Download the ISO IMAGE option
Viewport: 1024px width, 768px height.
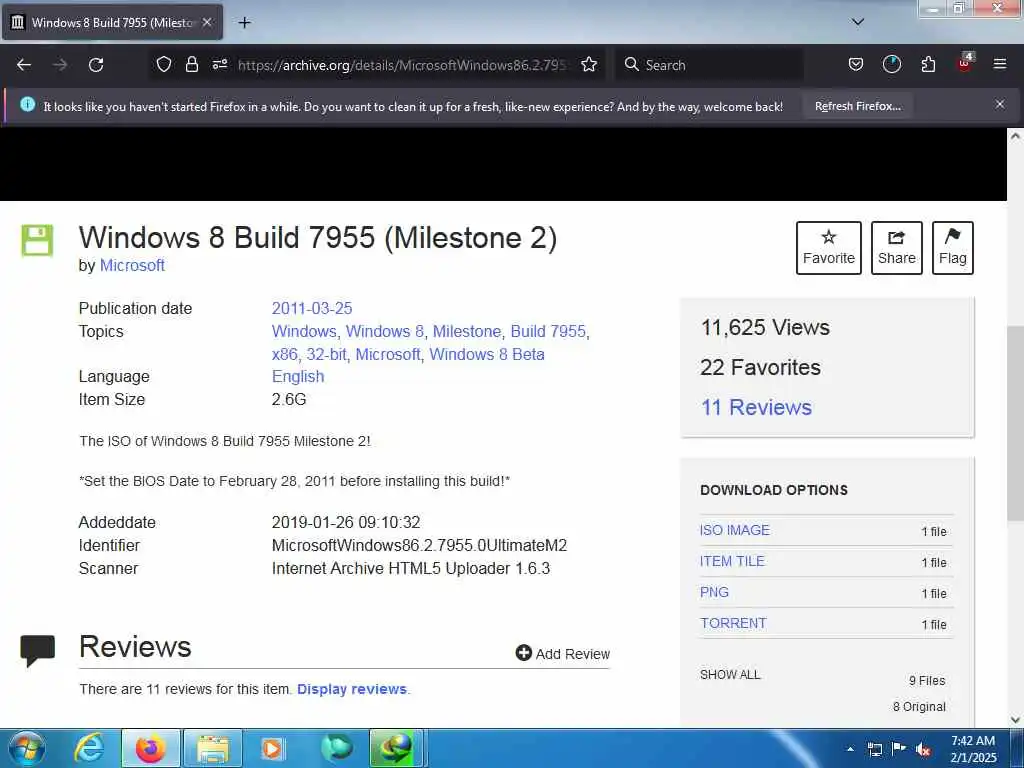click(x=735, y=530)
